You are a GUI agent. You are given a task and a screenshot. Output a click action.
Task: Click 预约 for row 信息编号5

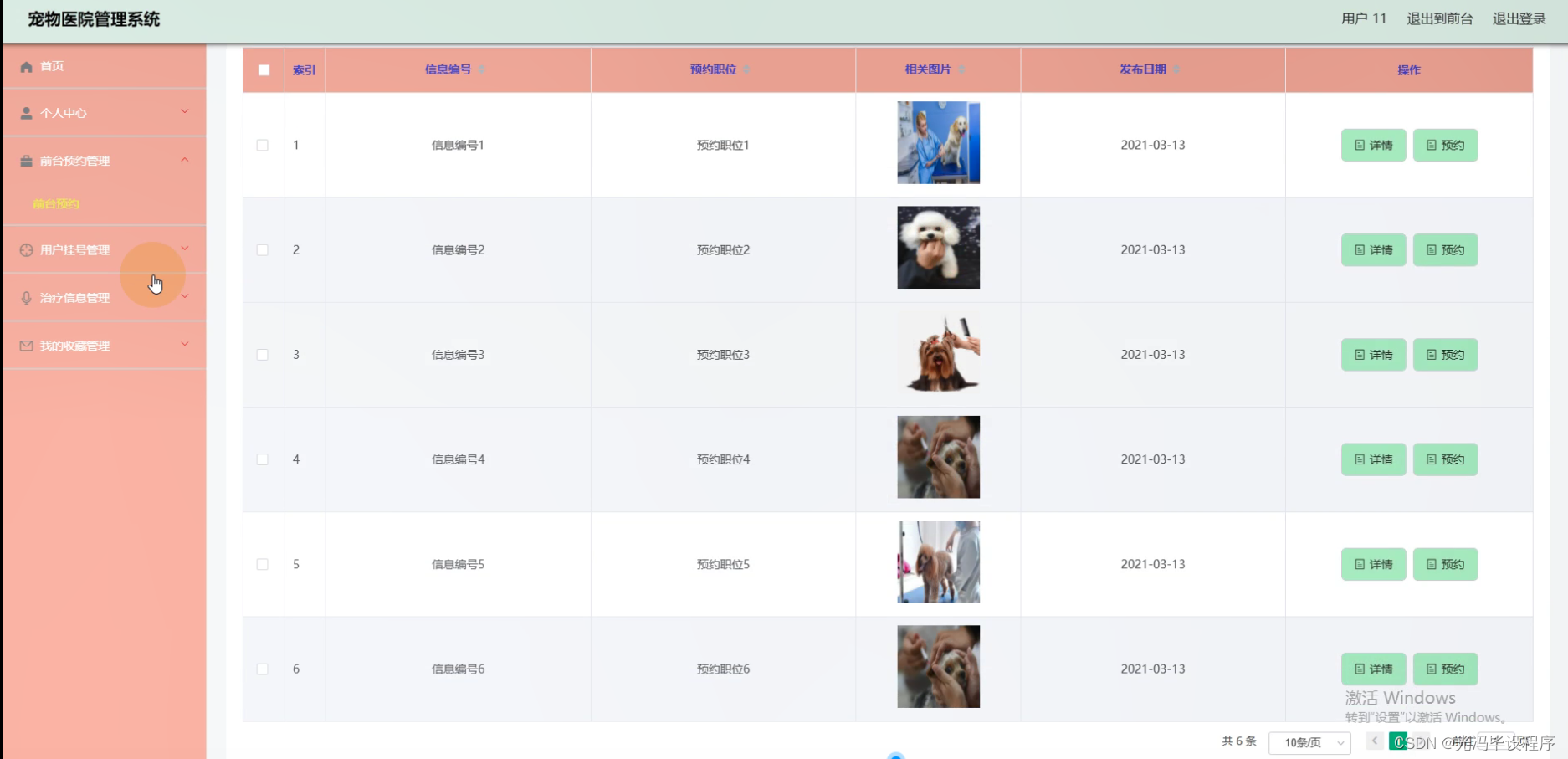coord(1446,564)
